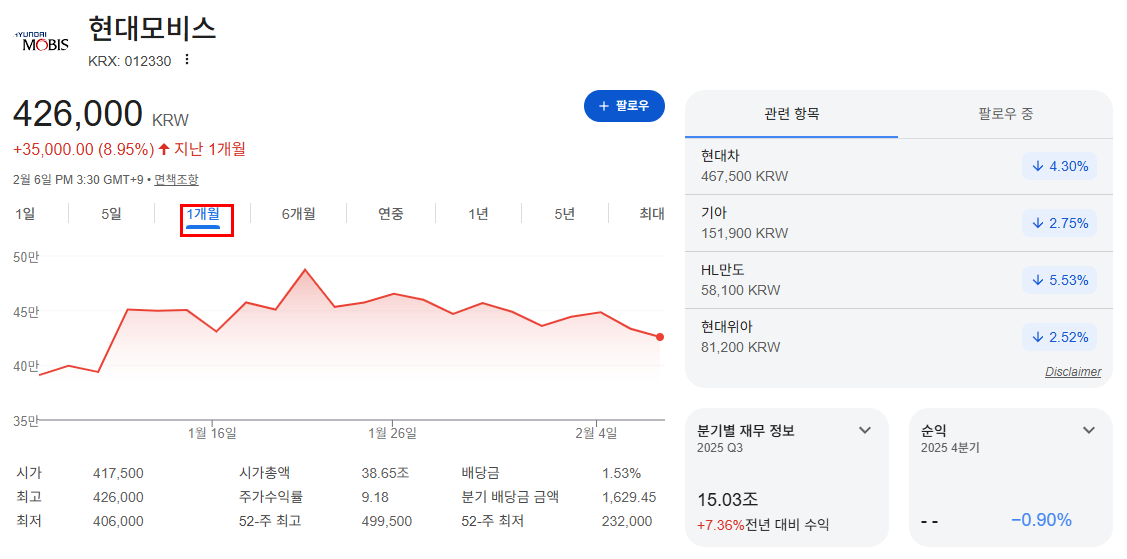
Task: Click the 2025 4분기 period label
Action: pyautogui.click(x=950, y=448)
